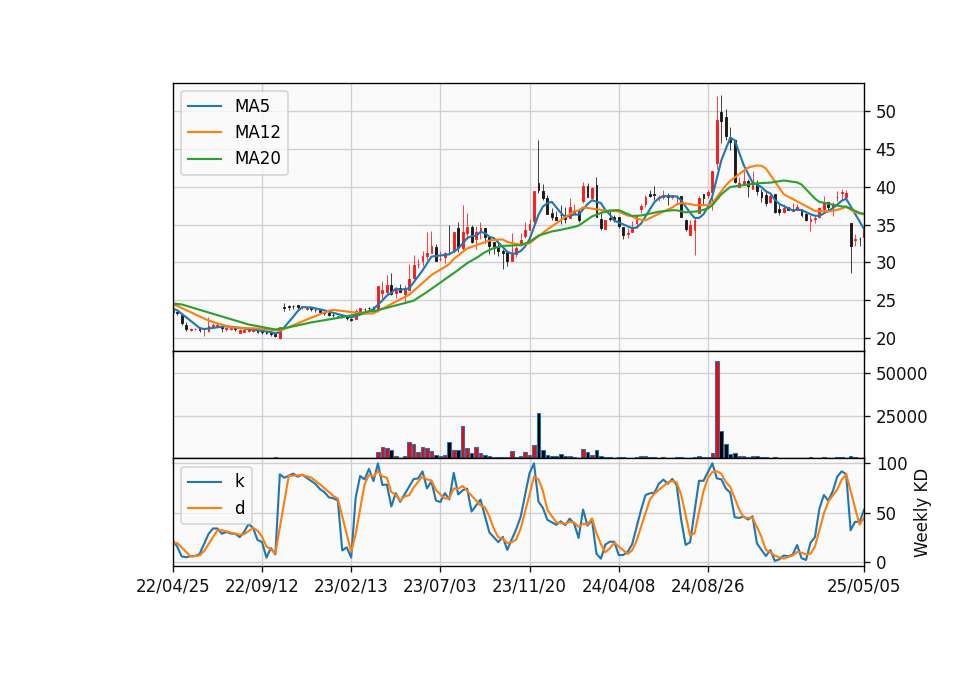Click the price axis value 35
Screen dimensions: 960x690
[885, 226]
